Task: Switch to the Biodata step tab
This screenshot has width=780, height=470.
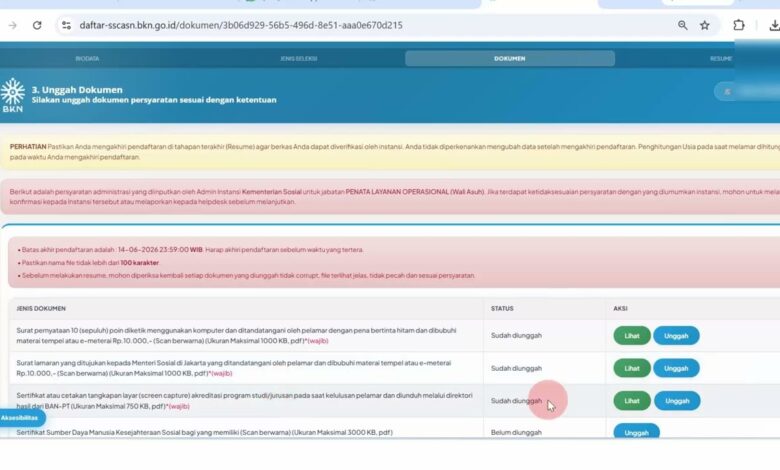Action: point(88,59)
